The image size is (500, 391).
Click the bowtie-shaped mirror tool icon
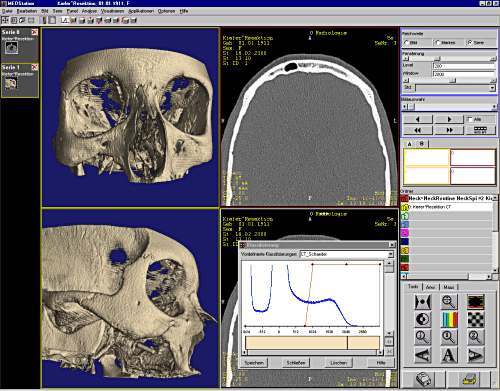[423, 302]
